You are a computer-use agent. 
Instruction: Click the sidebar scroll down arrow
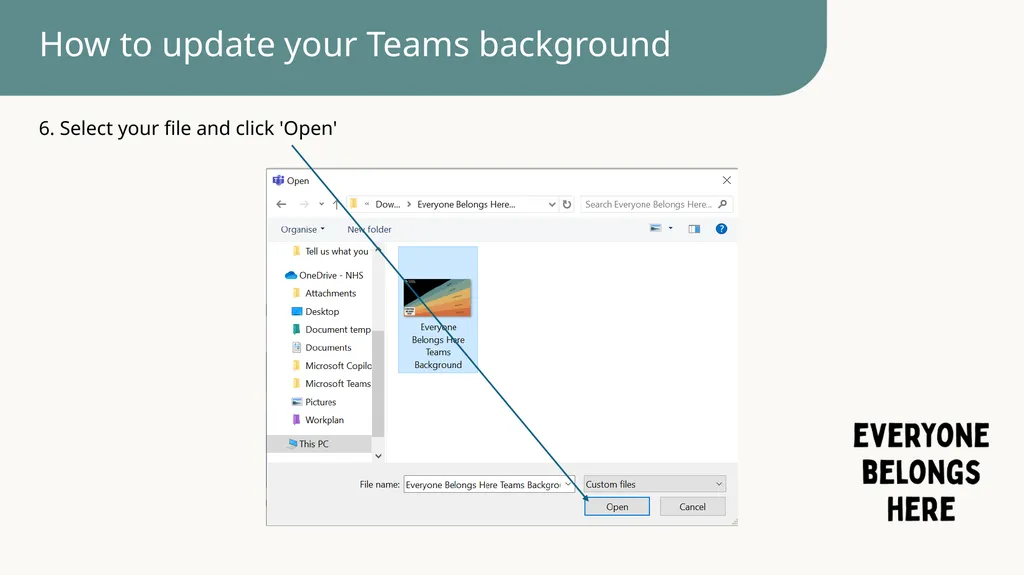tap(378, 456)
